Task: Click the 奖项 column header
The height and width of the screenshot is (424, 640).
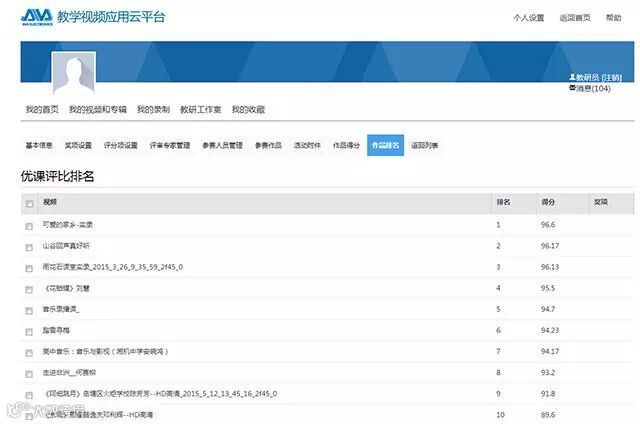Action: 601,202
